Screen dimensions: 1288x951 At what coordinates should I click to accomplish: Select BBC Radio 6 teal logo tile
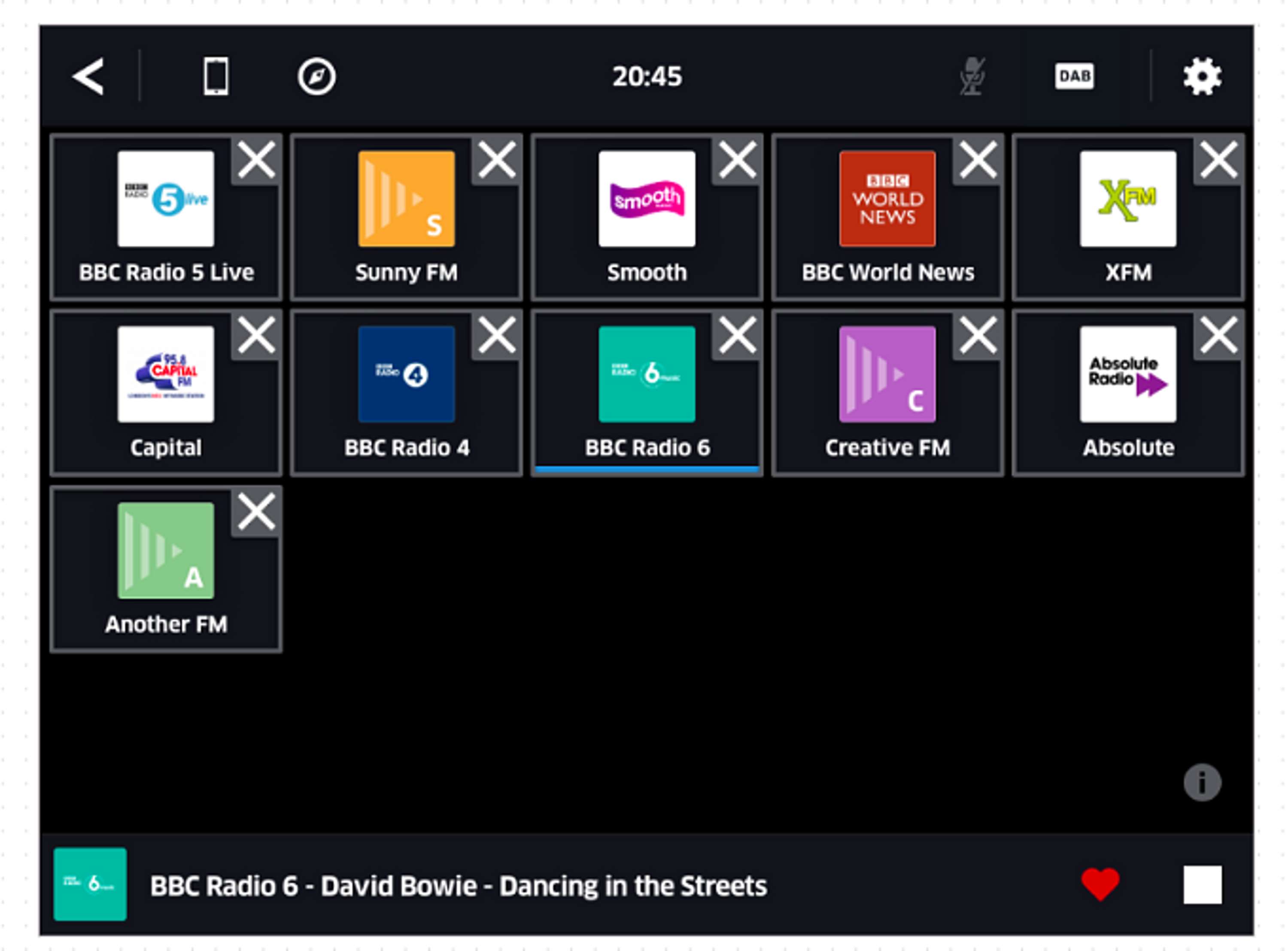point(647,375)
